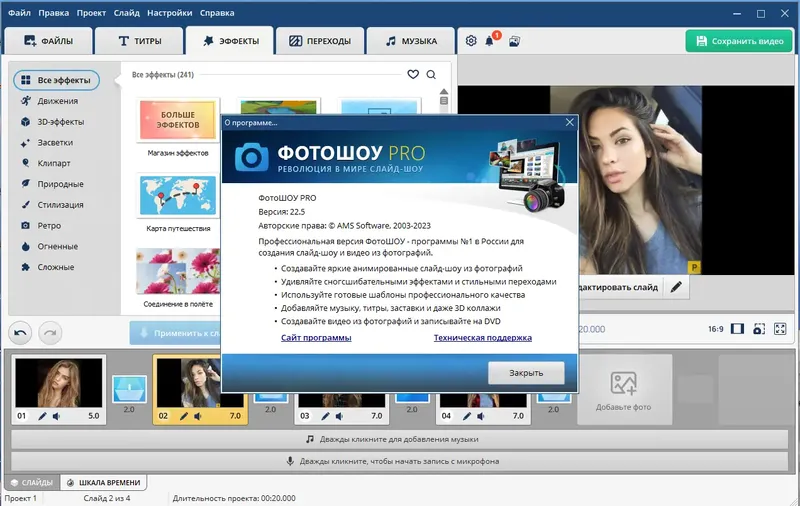The width and height of the screenshot is (800, 506).
Task: Toggle fullscreen preview icon
Action: click(x=780, y=329)
